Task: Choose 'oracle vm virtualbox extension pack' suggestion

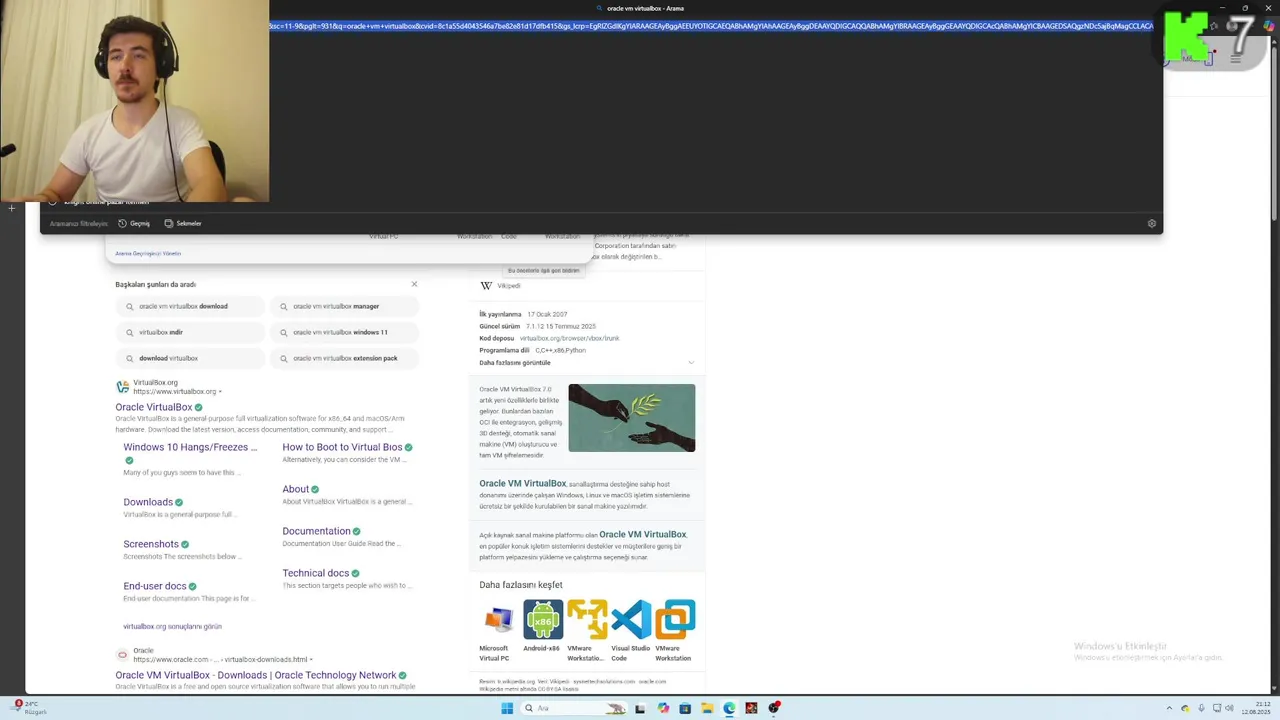Action: 343,358
